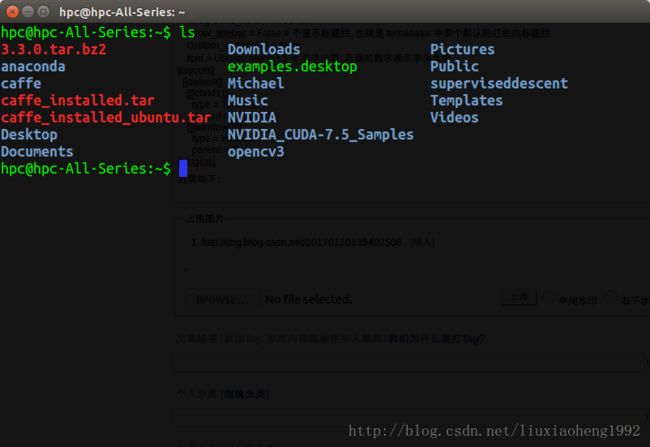
Task: Click the Public directory name
Action: tap(454, 66)
